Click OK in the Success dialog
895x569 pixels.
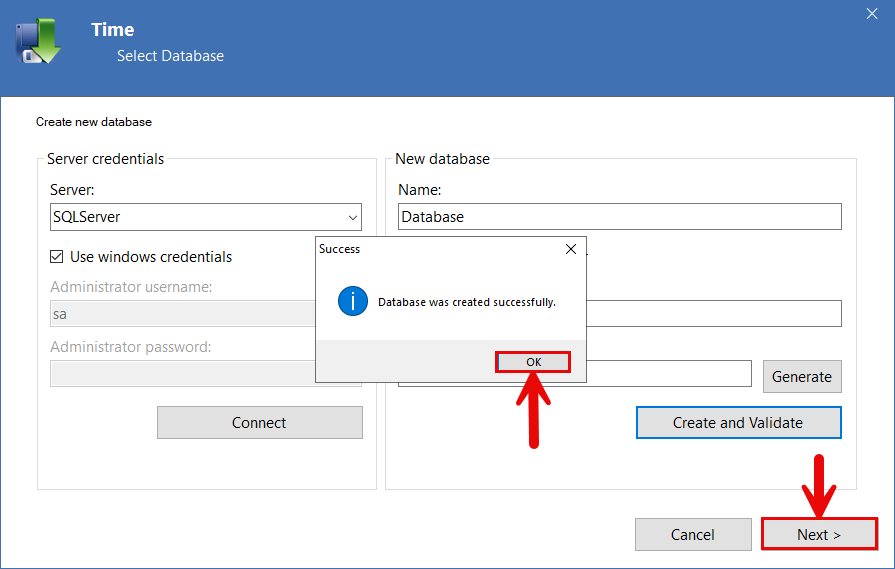pos(533,362)
